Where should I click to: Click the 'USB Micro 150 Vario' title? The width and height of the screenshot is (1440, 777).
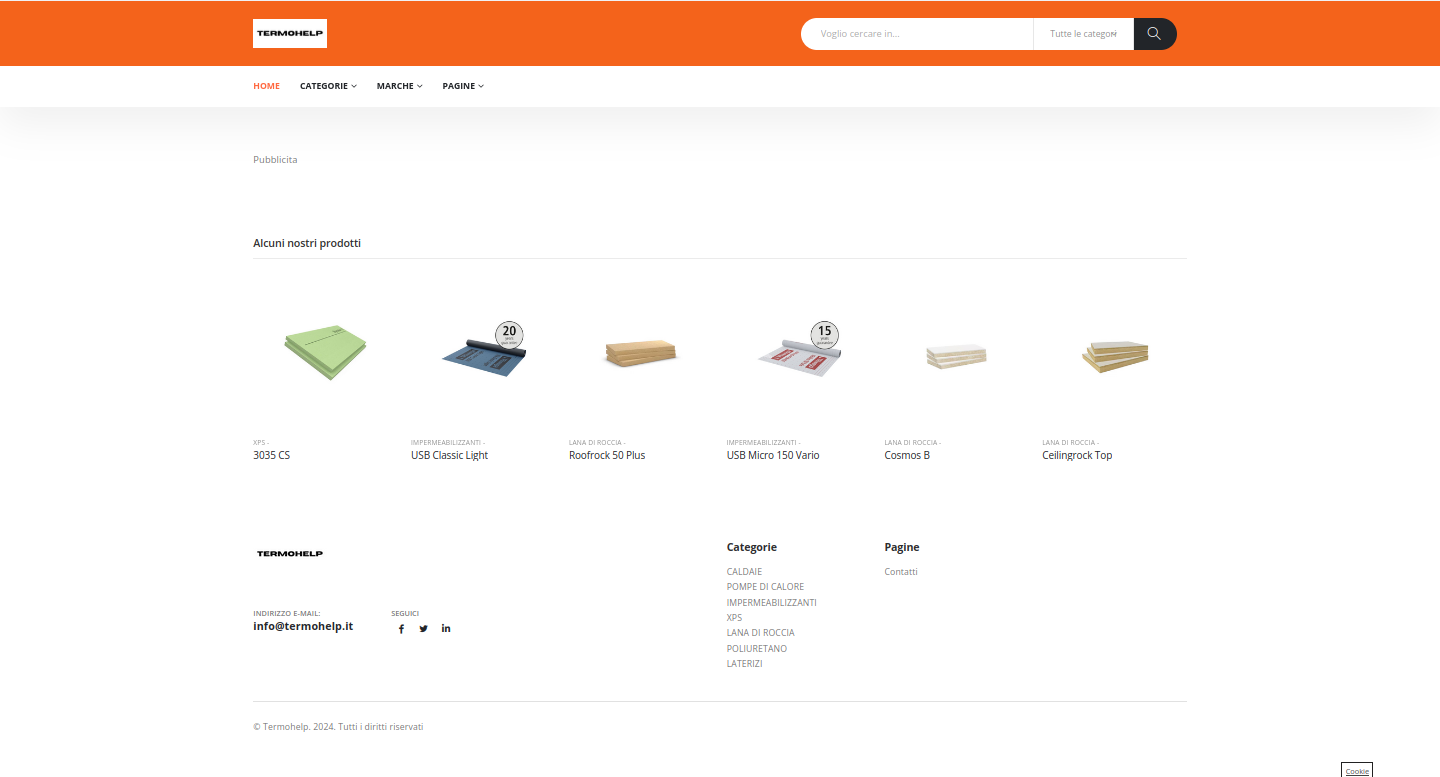773,455
